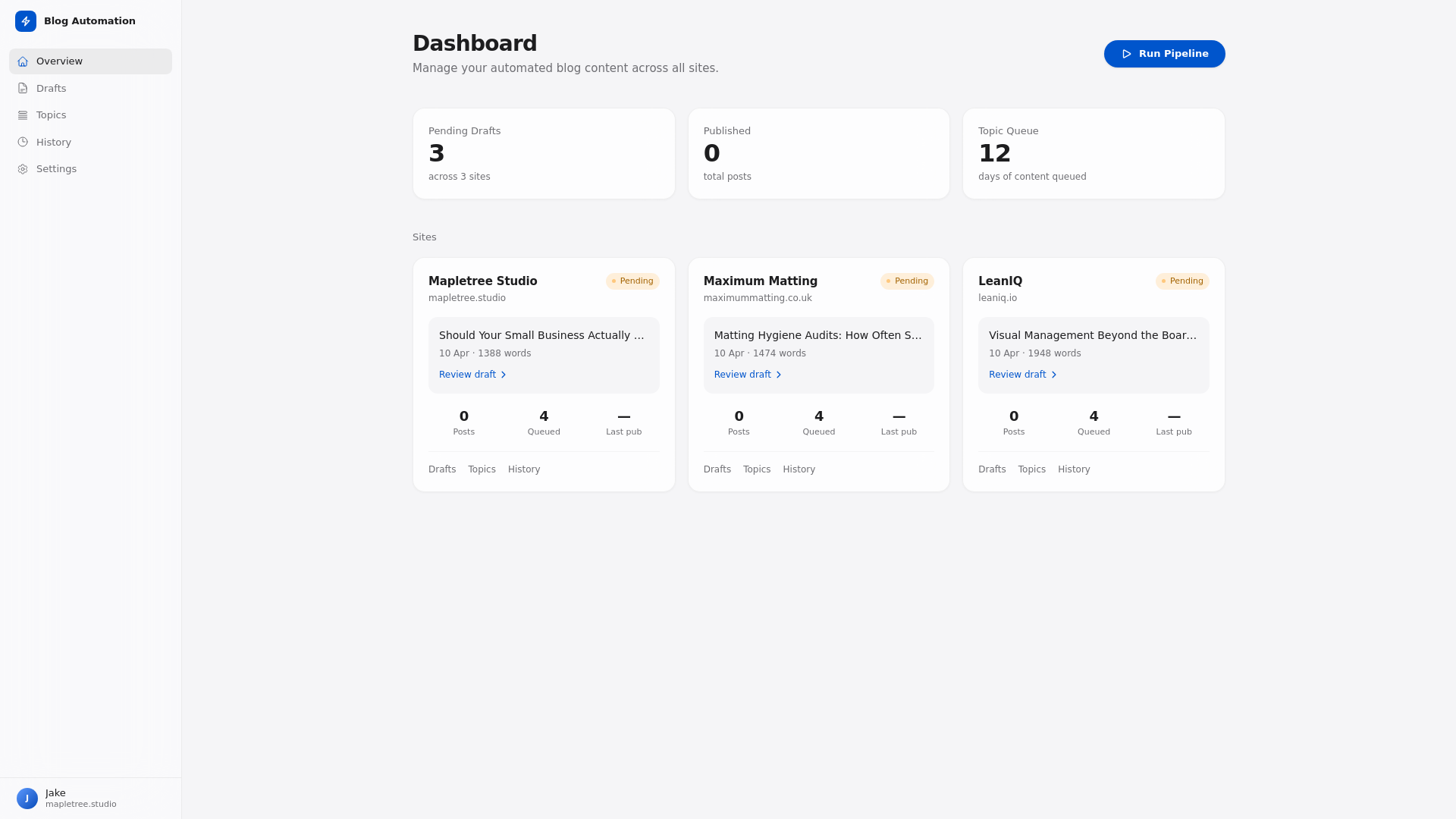Click the Last pub value on LeanIQ card
Screen dimensions: 1456x819
point(1174,416)
